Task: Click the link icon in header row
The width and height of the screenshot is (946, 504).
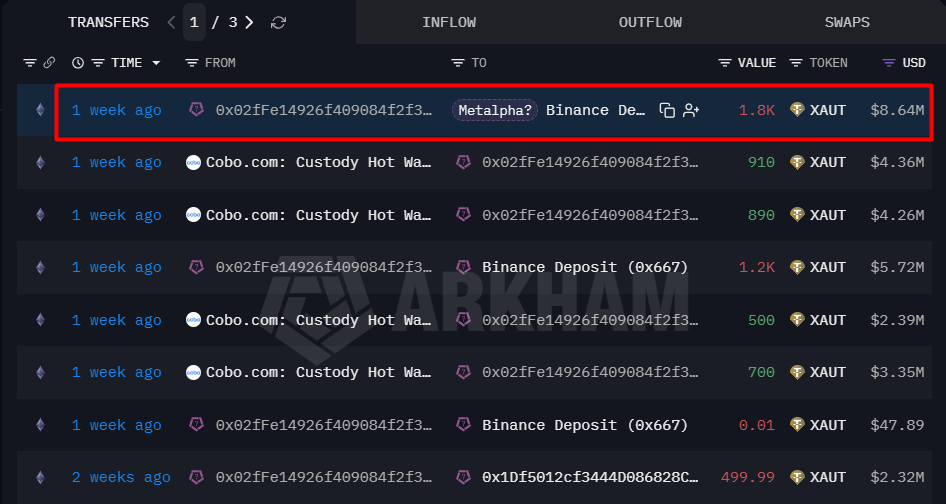Action: [x=49, y=63]
